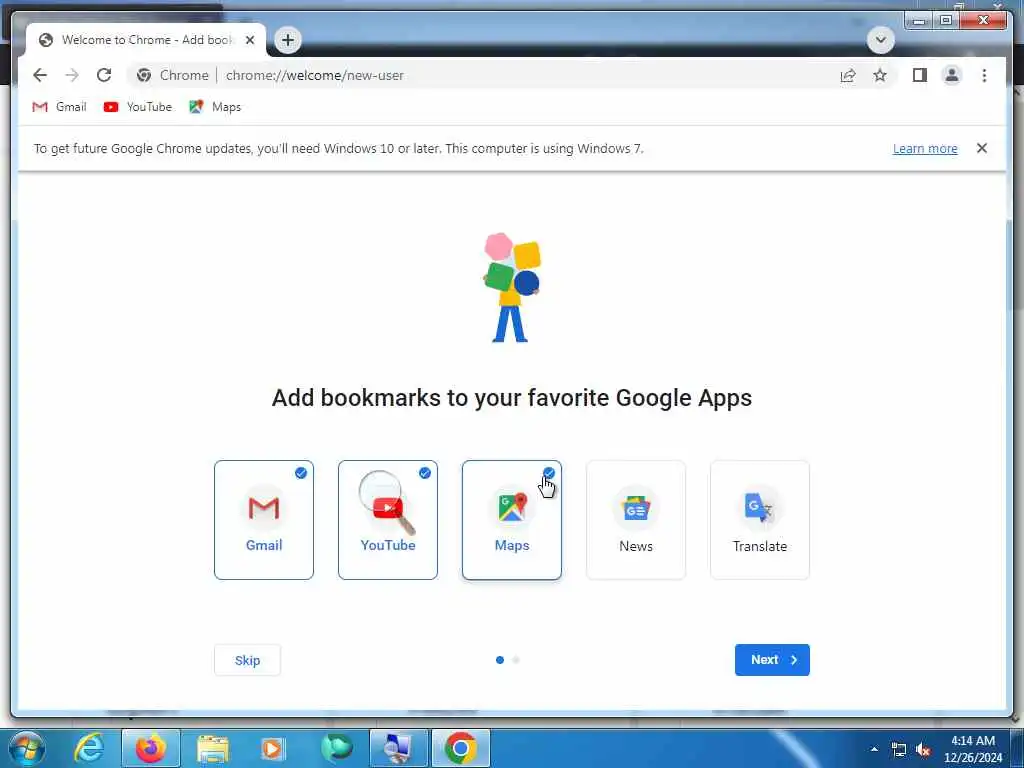
Task: Open the media player taskbar icon
Action: [273, 748]
